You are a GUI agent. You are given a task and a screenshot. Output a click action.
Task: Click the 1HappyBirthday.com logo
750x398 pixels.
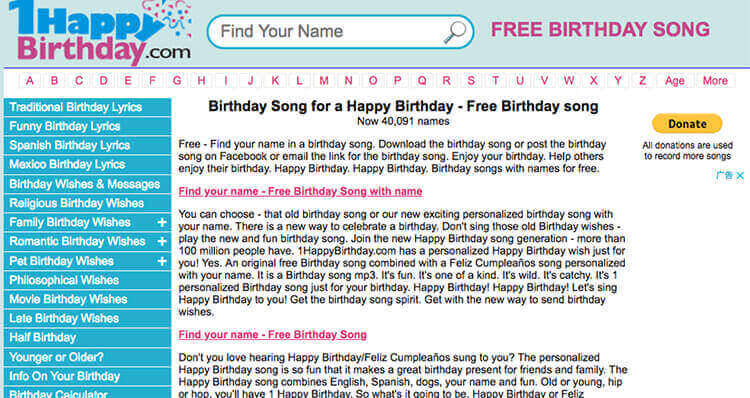[x=100, y=32]
